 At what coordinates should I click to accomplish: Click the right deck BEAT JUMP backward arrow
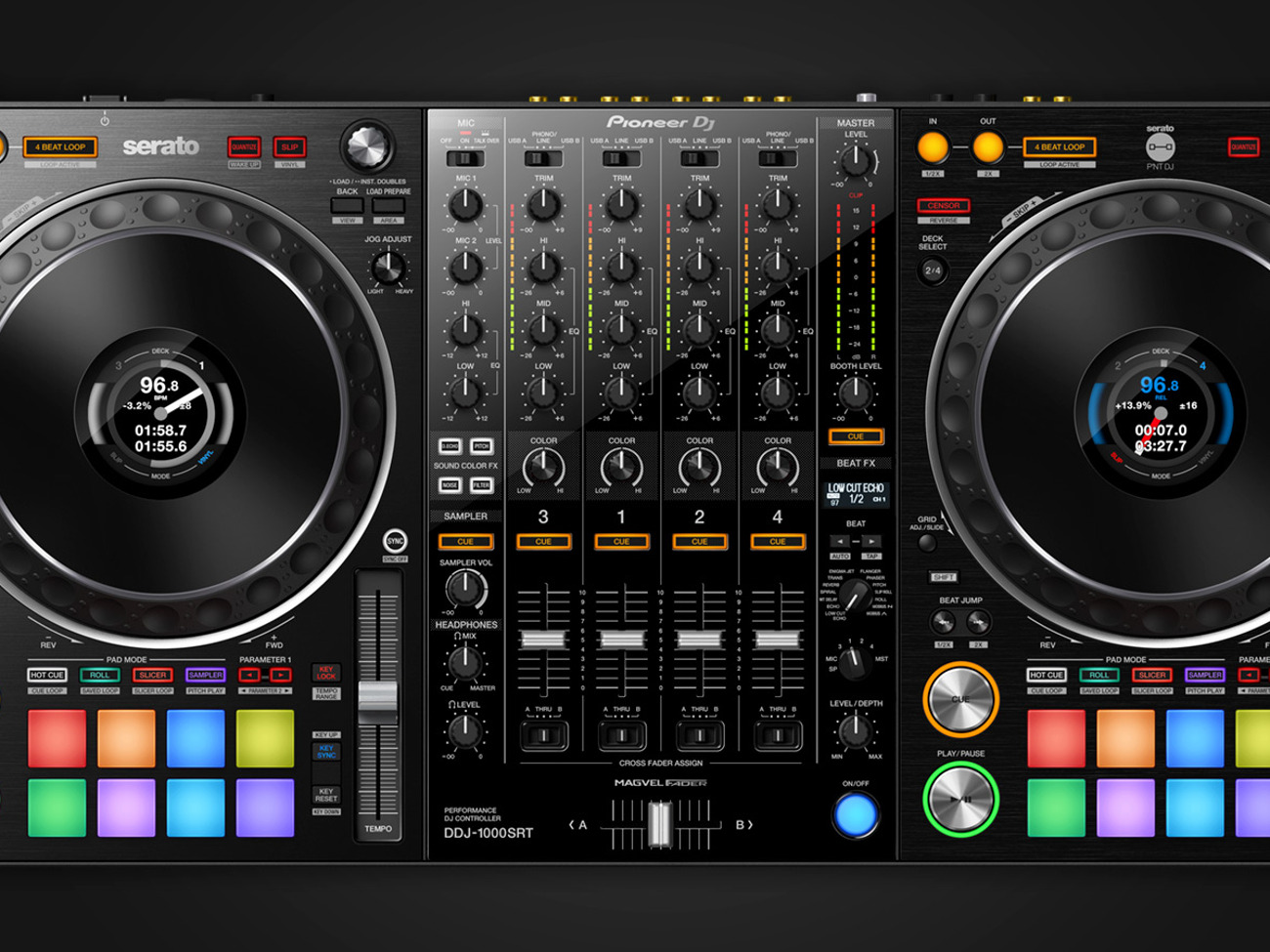944,622
